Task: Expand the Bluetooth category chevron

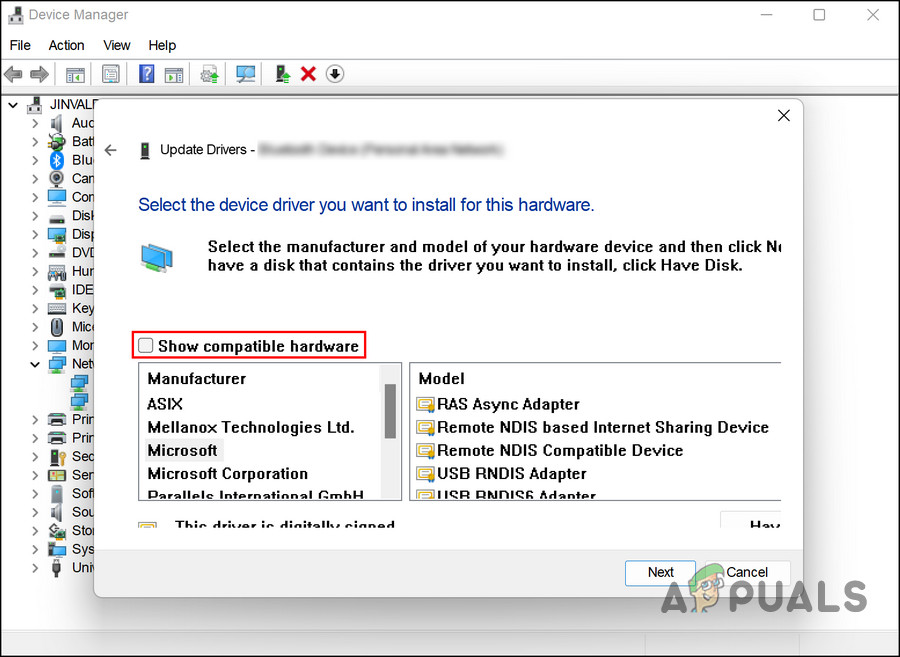Action: point(36,160)
